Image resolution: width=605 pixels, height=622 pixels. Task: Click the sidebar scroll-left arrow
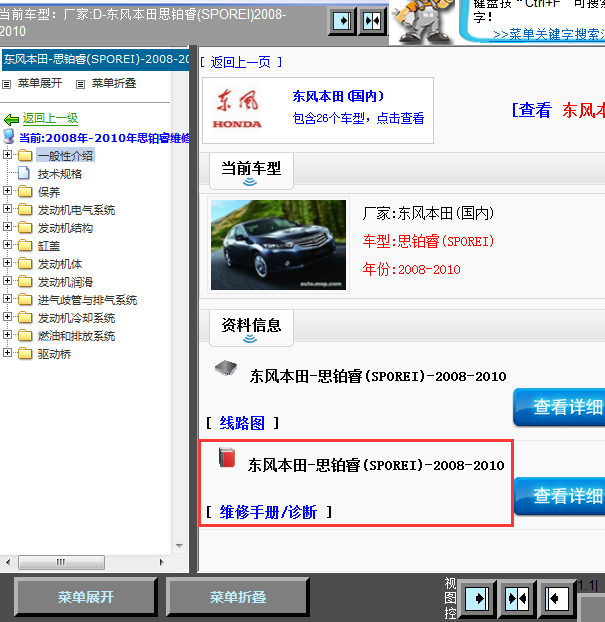8,562
